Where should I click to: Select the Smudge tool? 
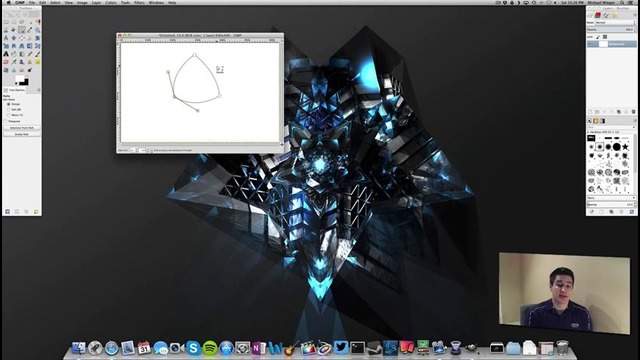22,70
